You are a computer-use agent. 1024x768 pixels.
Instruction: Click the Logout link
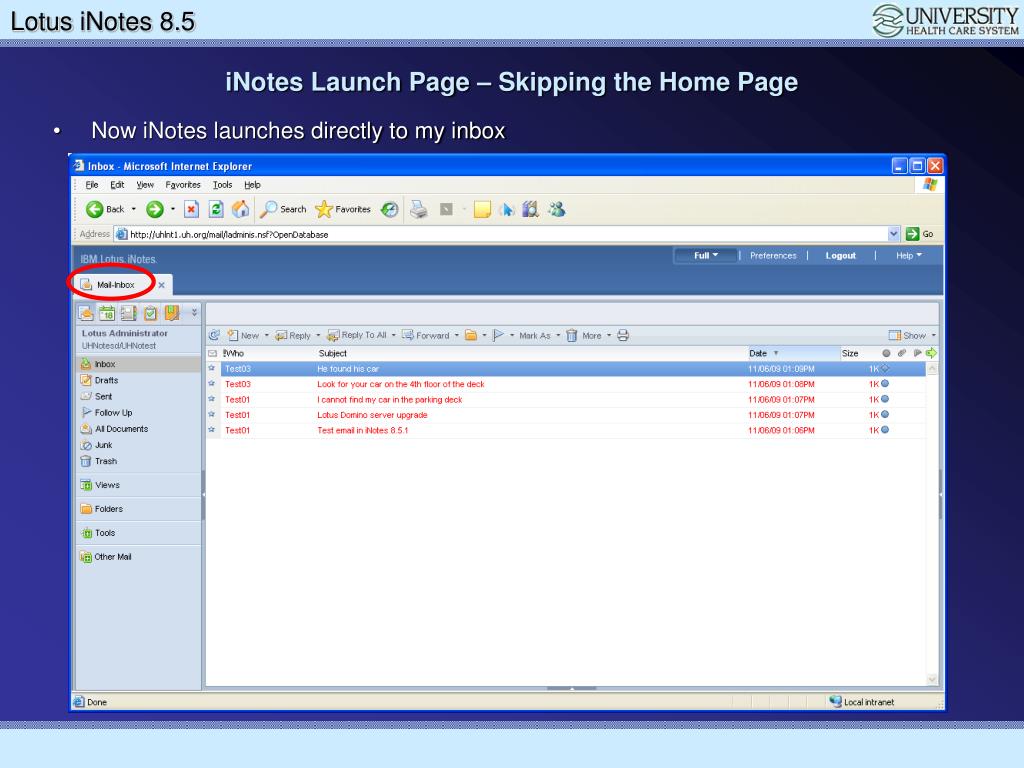coord(840,255)
